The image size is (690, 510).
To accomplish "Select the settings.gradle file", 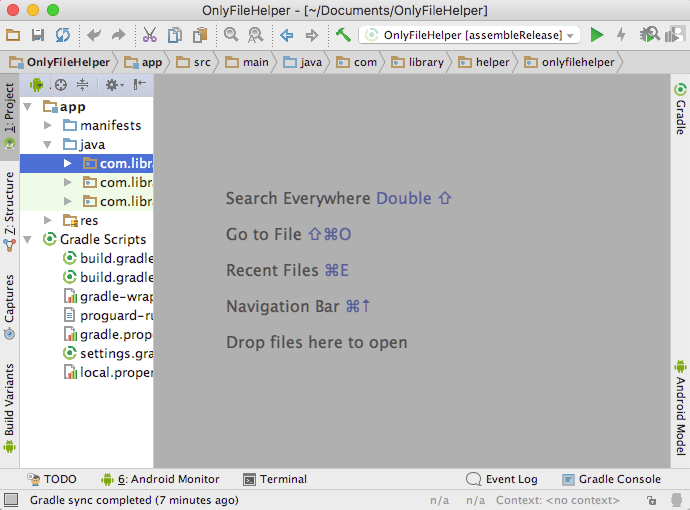I will click(x=108, y=353).
